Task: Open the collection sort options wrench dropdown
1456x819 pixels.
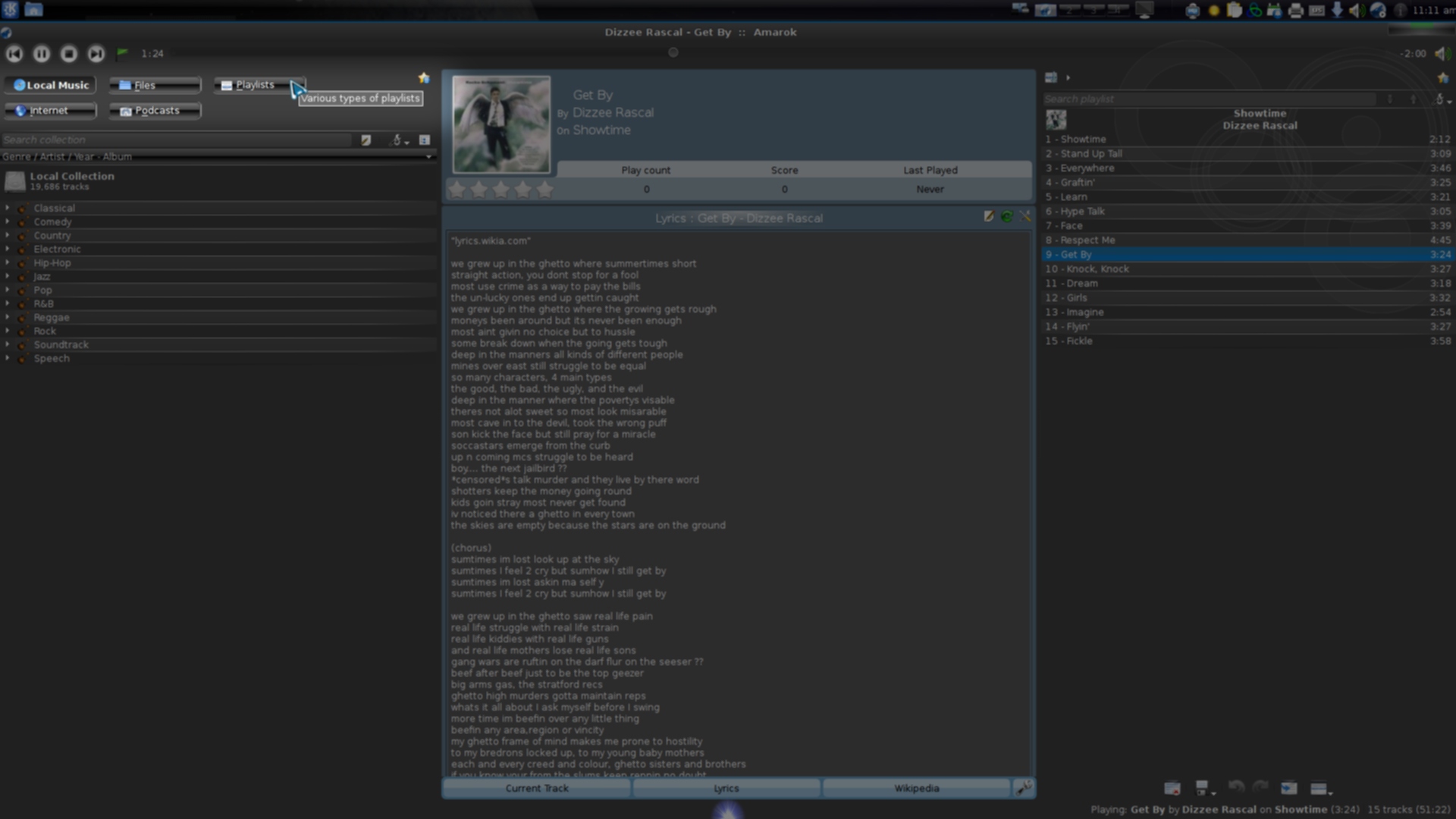Action: click(399, 140)
